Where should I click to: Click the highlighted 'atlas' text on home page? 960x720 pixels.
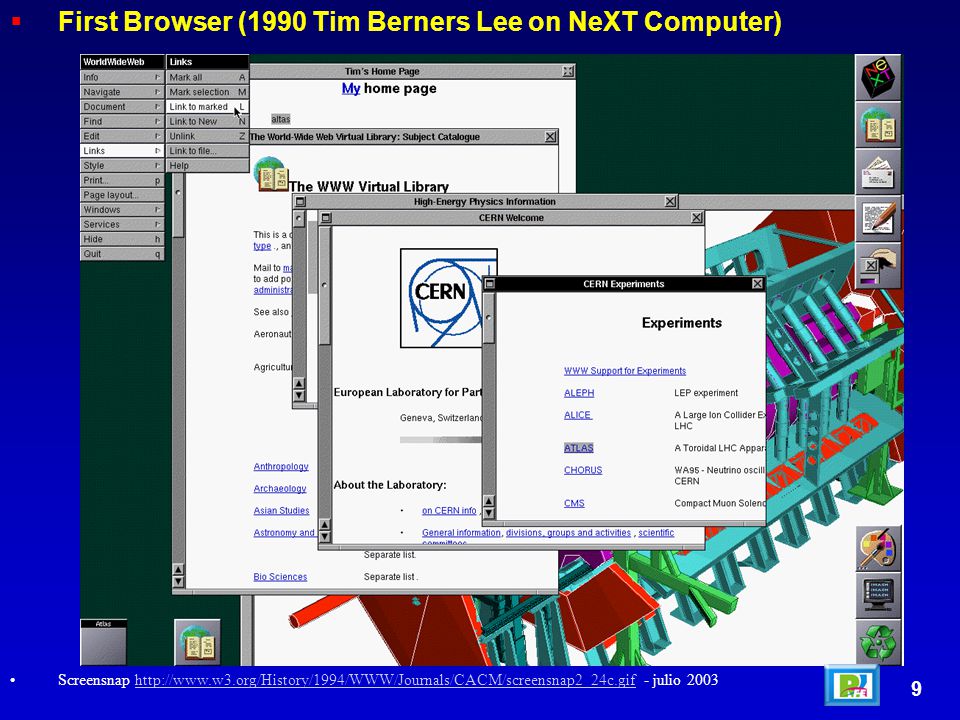[x=281, y=119]
